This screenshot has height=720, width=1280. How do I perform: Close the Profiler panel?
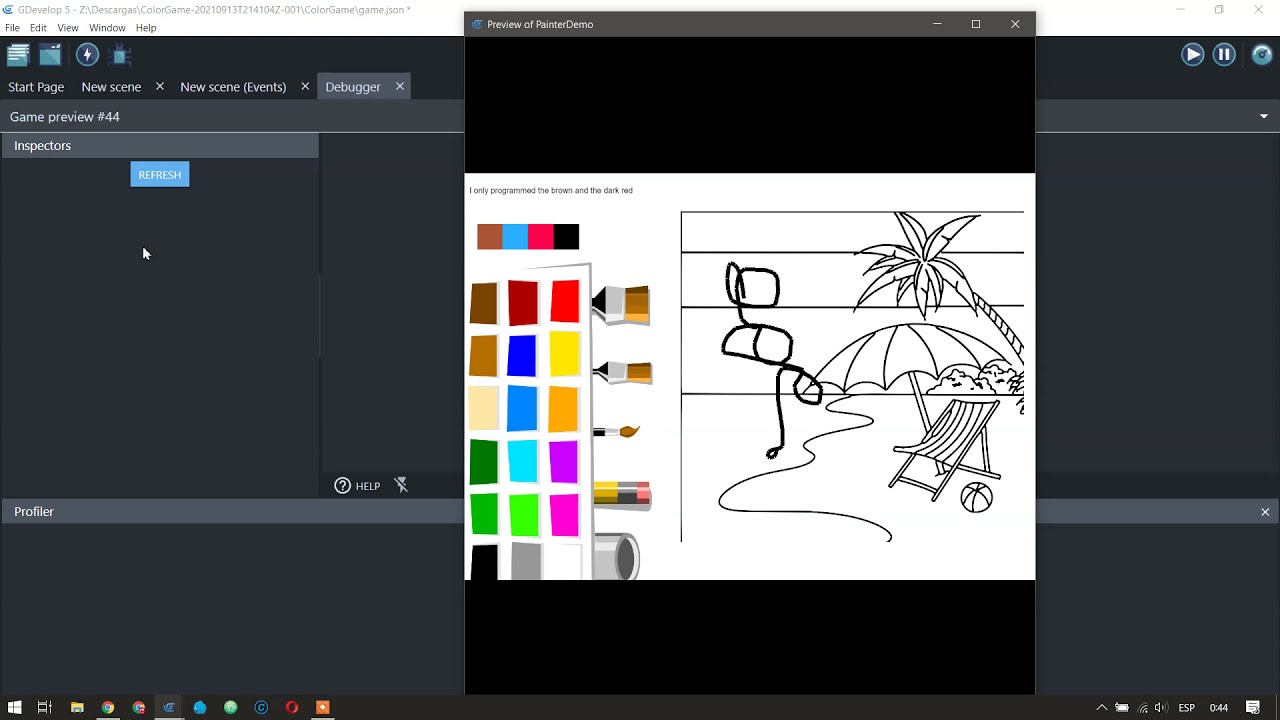[1265, 512]
